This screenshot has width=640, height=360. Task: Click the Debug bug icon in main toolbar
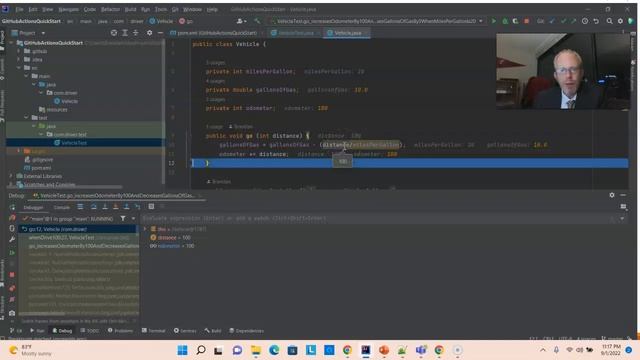[505, 21]
